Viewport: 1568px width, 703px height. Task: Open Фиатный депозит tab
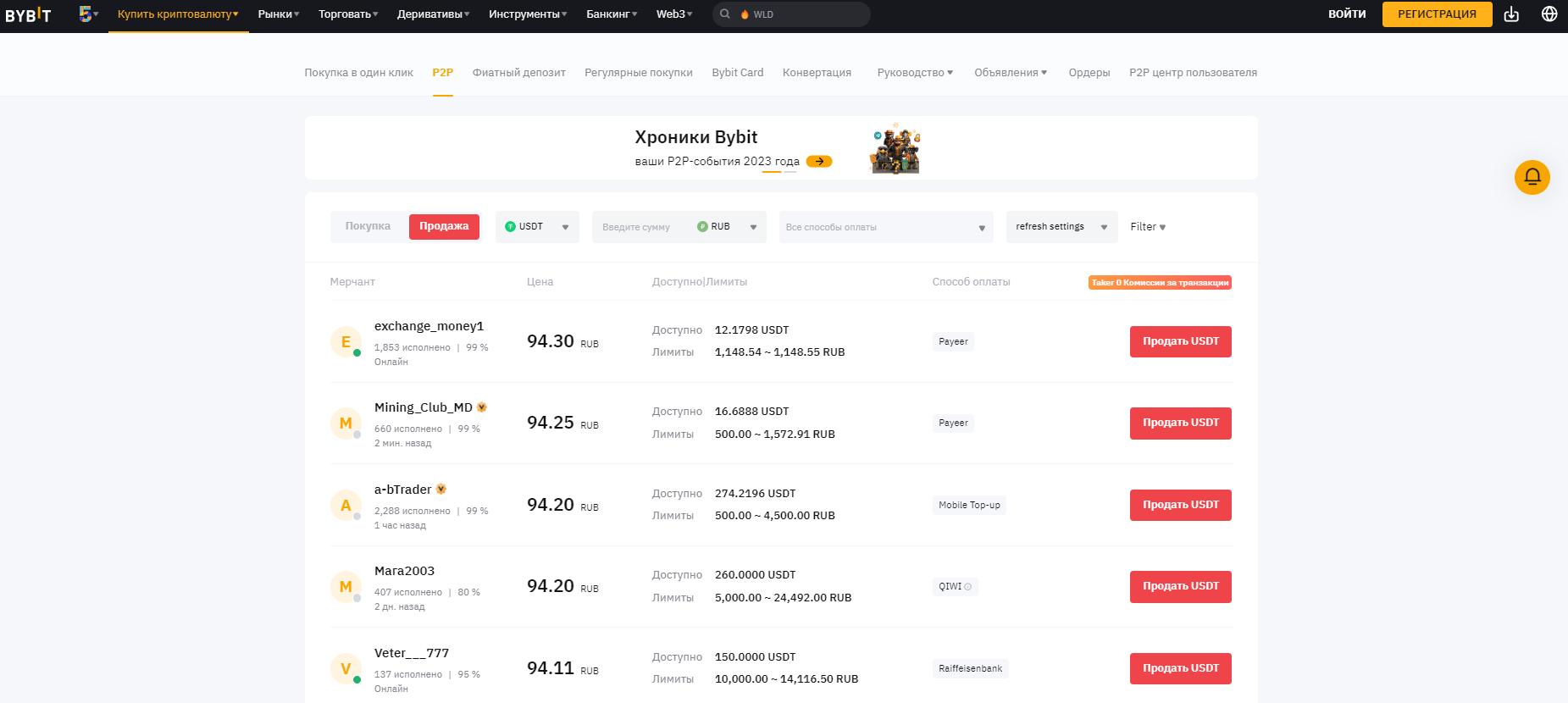519,73
